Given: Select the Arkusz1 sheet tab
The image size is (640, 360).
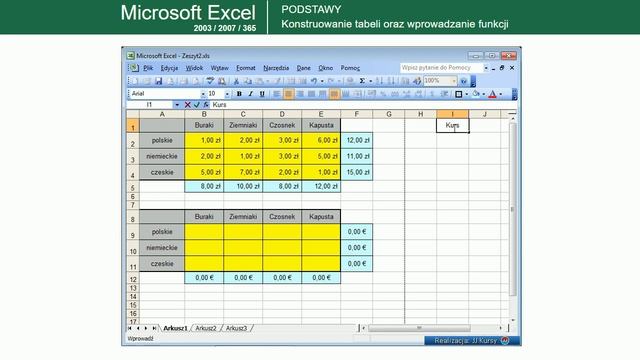Looking at the screenshot, I should [175, 328].
